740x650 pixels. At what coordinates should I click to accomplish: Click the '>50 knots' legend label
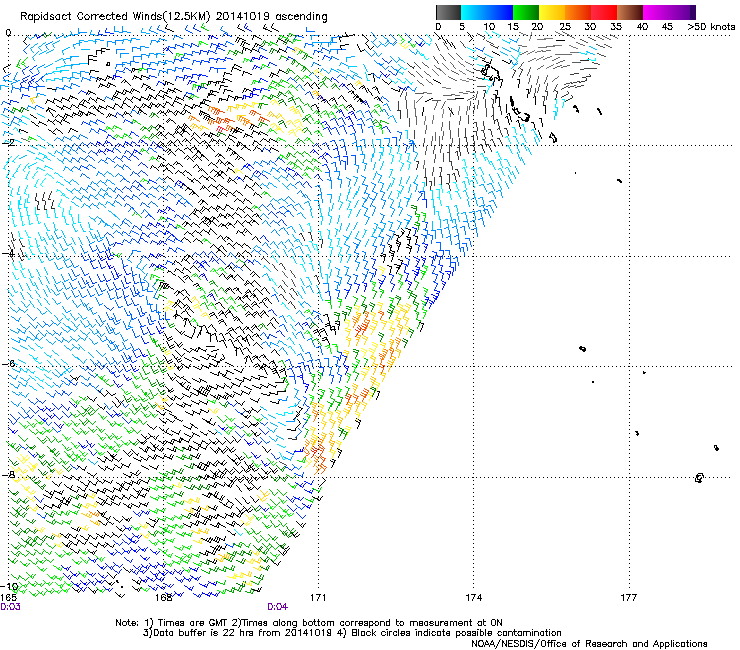tap(711, 27)
